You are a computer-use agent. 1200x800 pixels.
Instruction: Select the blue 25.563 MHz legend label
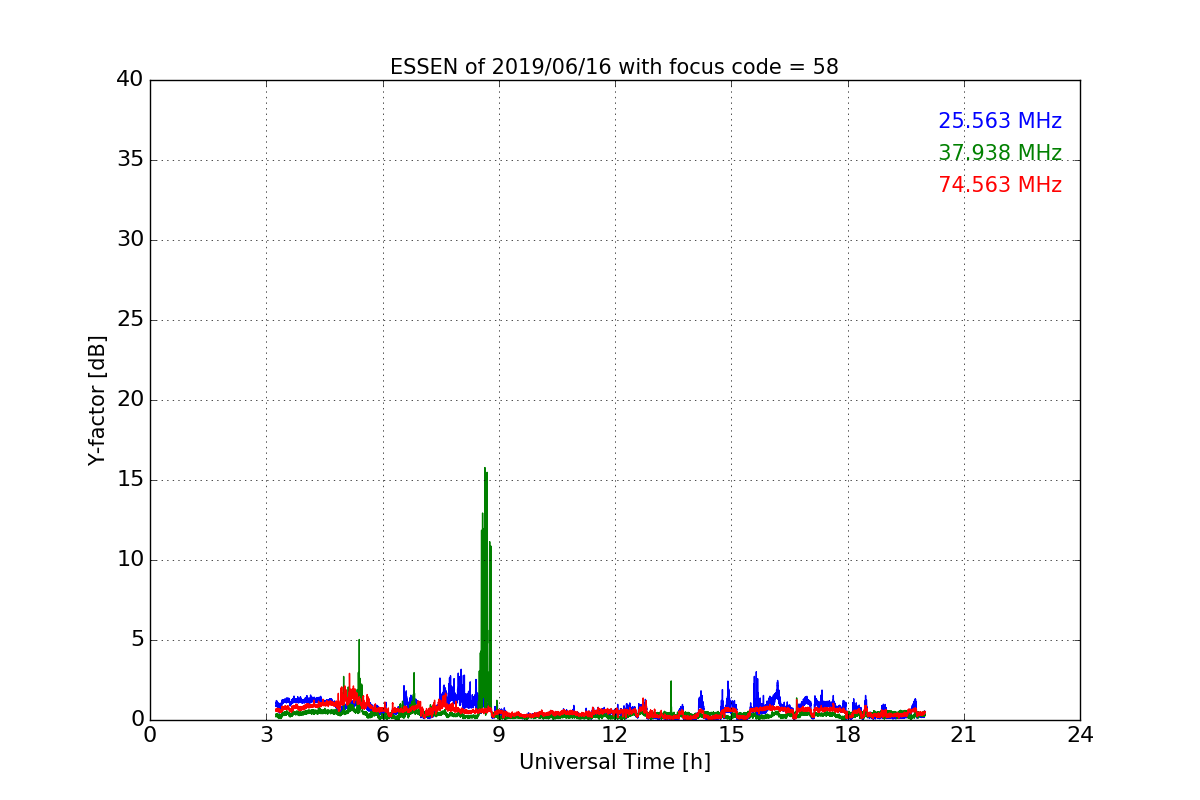1000,121
